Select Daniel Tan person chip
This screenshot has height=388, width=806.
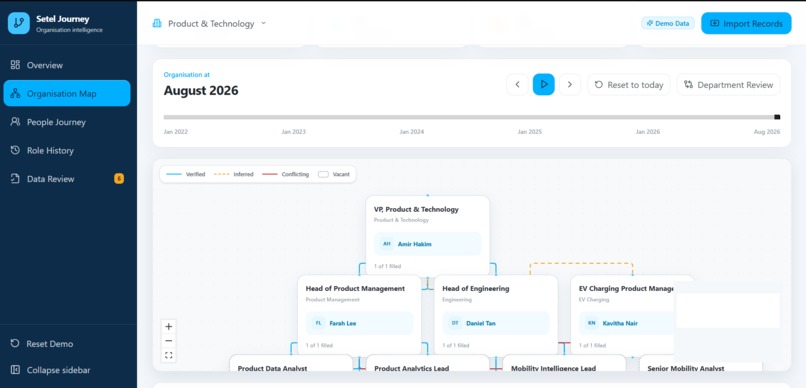point(496,323)
